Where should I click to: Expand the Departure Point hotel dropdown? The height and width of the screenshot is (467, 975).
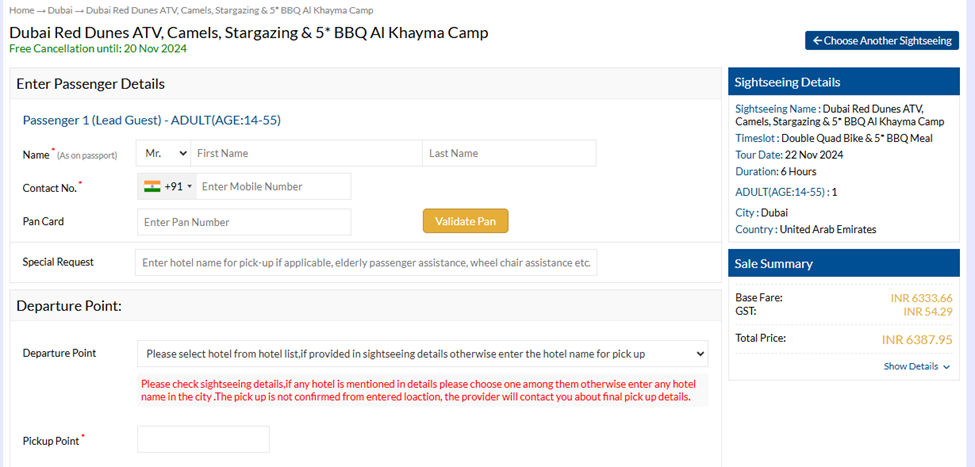click(421, 353)
